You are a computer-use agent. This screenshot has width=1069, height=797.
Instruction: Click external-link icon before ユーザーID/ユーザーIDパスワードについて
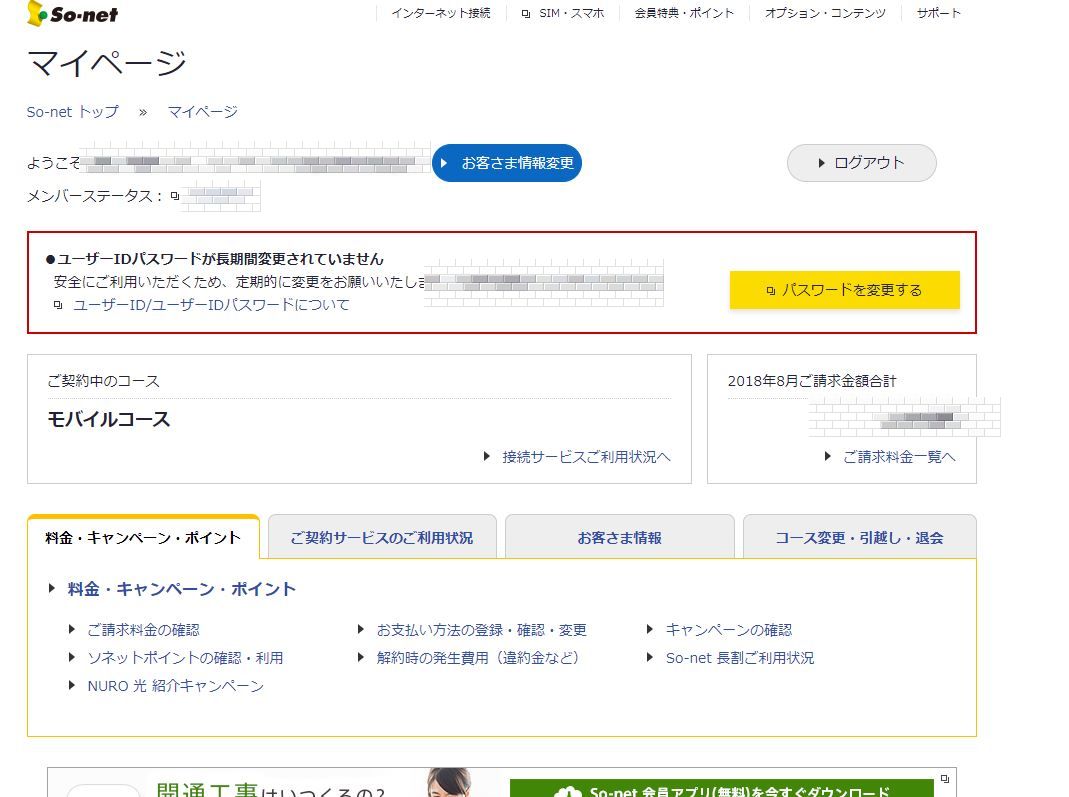click(x=58, y=305)
